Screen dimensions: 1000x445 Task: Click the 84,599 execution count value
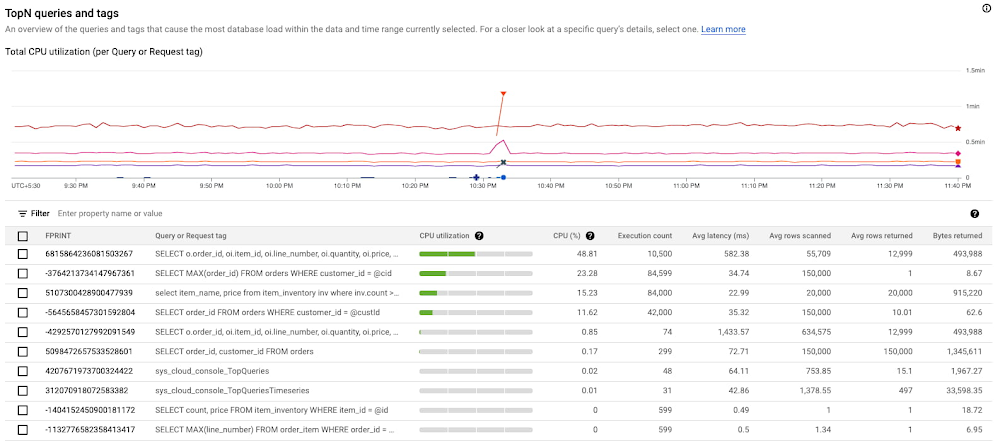coord(658,274)
